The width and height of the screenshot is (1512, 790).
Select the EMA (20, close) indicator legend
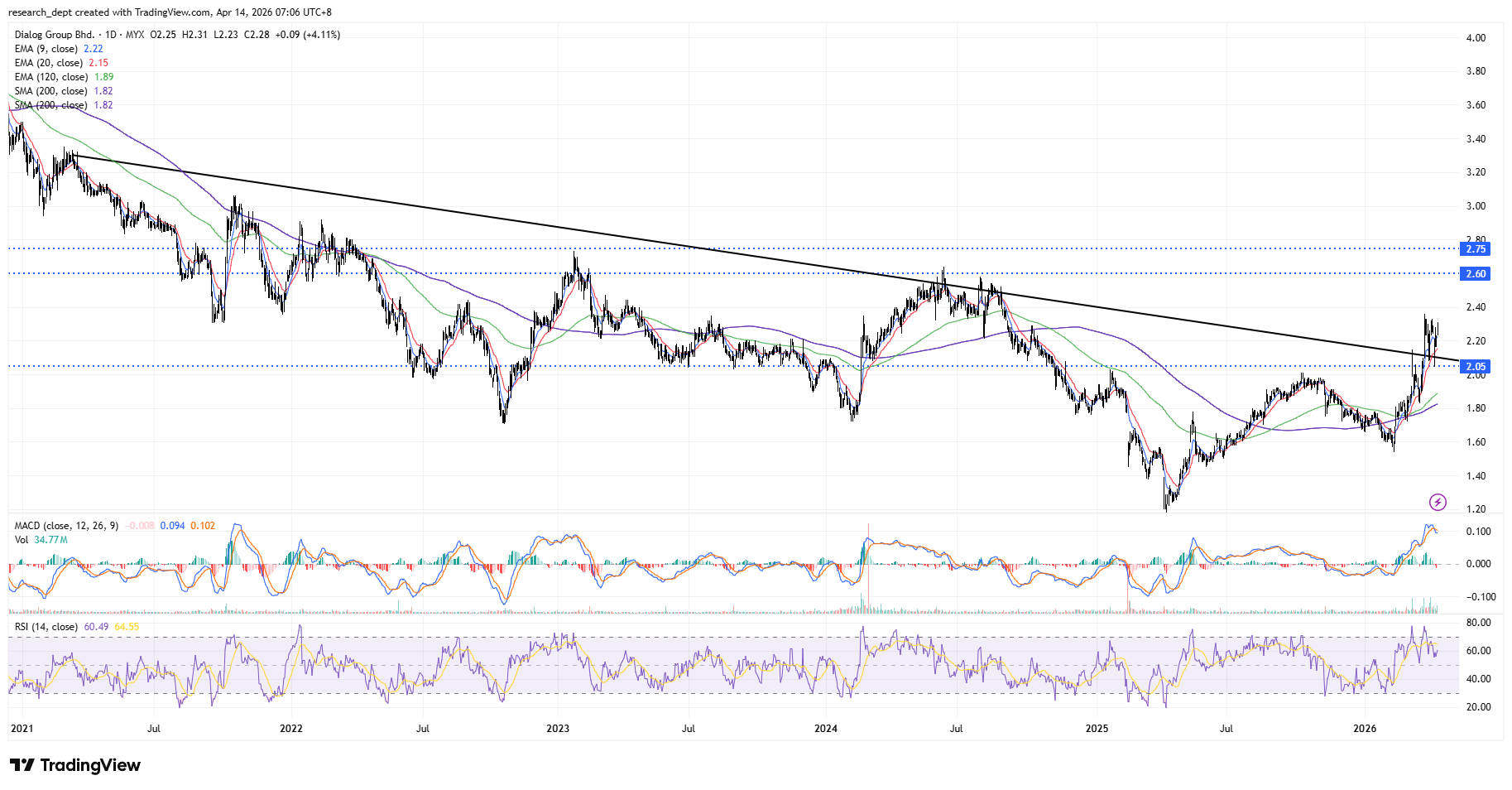tap(49, 63)
